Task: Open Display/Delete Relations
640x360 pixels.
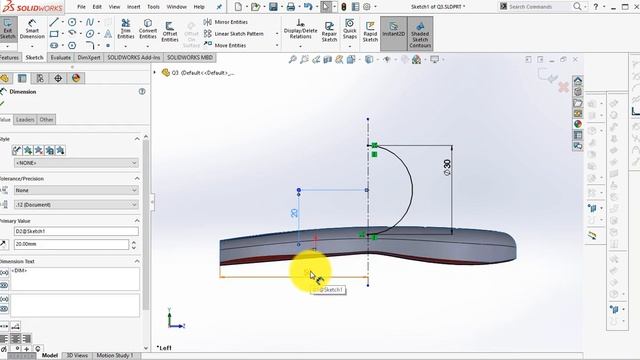Action: click(x=300, y=29)
